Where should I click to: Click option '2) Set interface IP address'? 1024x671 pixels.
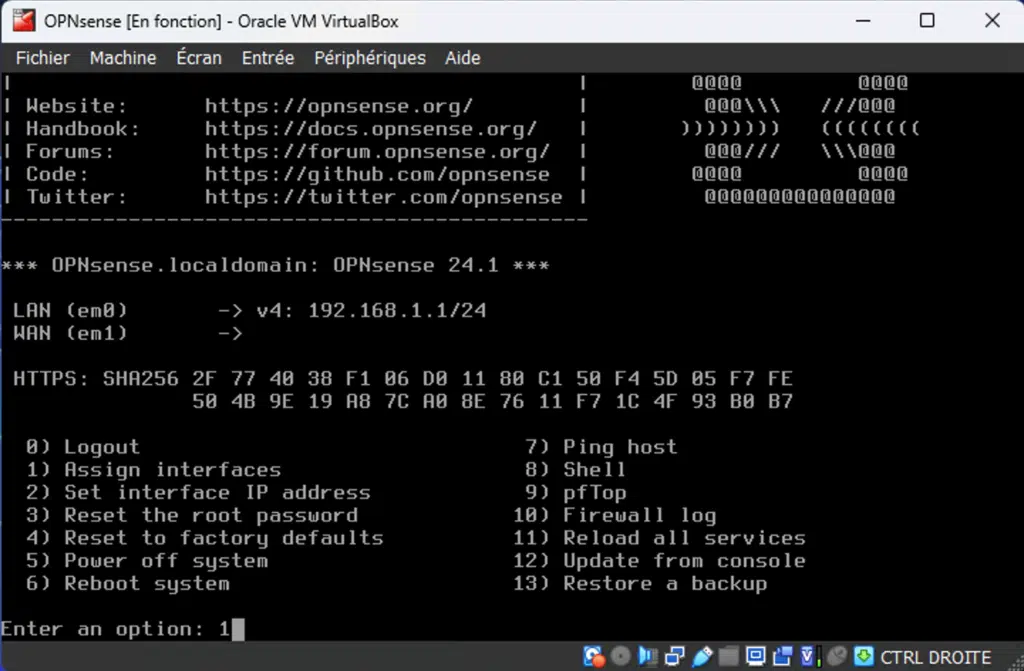(x=199, y=493)
